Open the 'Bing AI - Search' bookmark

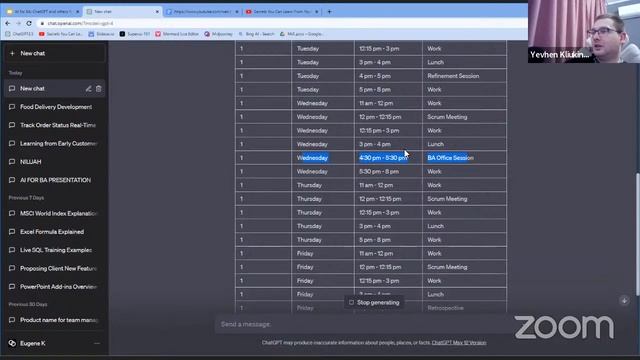(256, 34)
